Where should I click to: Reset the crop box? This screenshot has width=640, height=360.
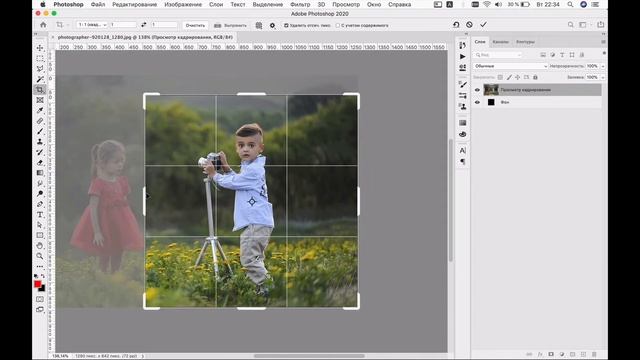click(x=456, y=25)
